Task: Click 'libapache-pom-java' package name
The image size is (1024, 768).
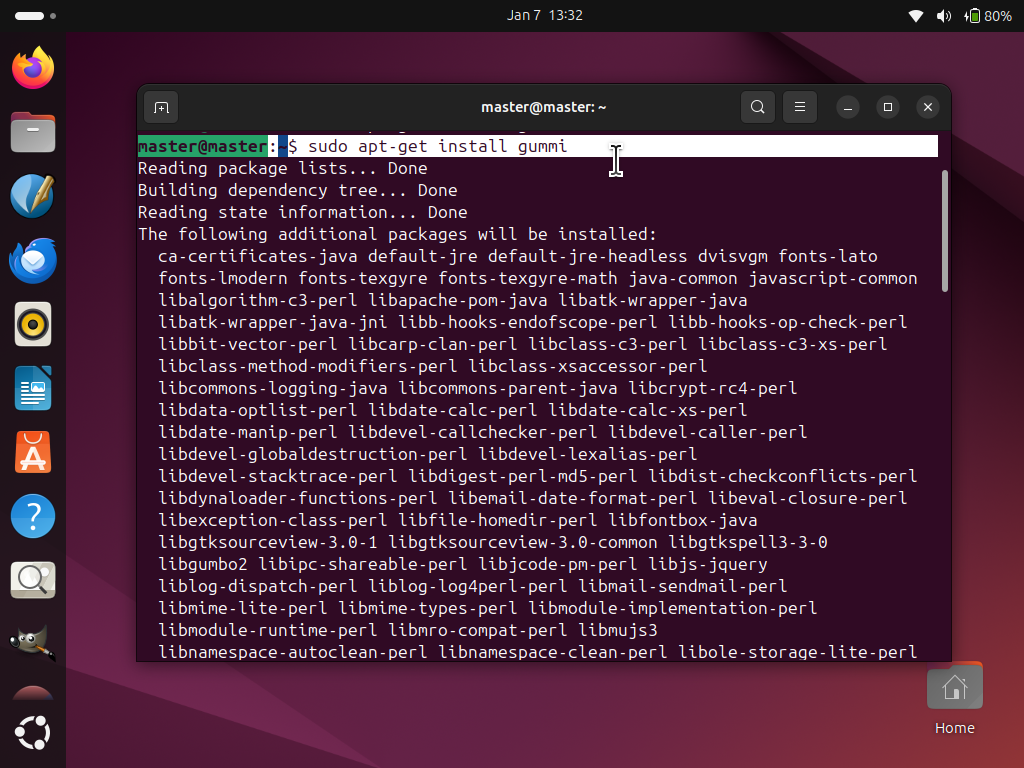Action: (458, 300)
